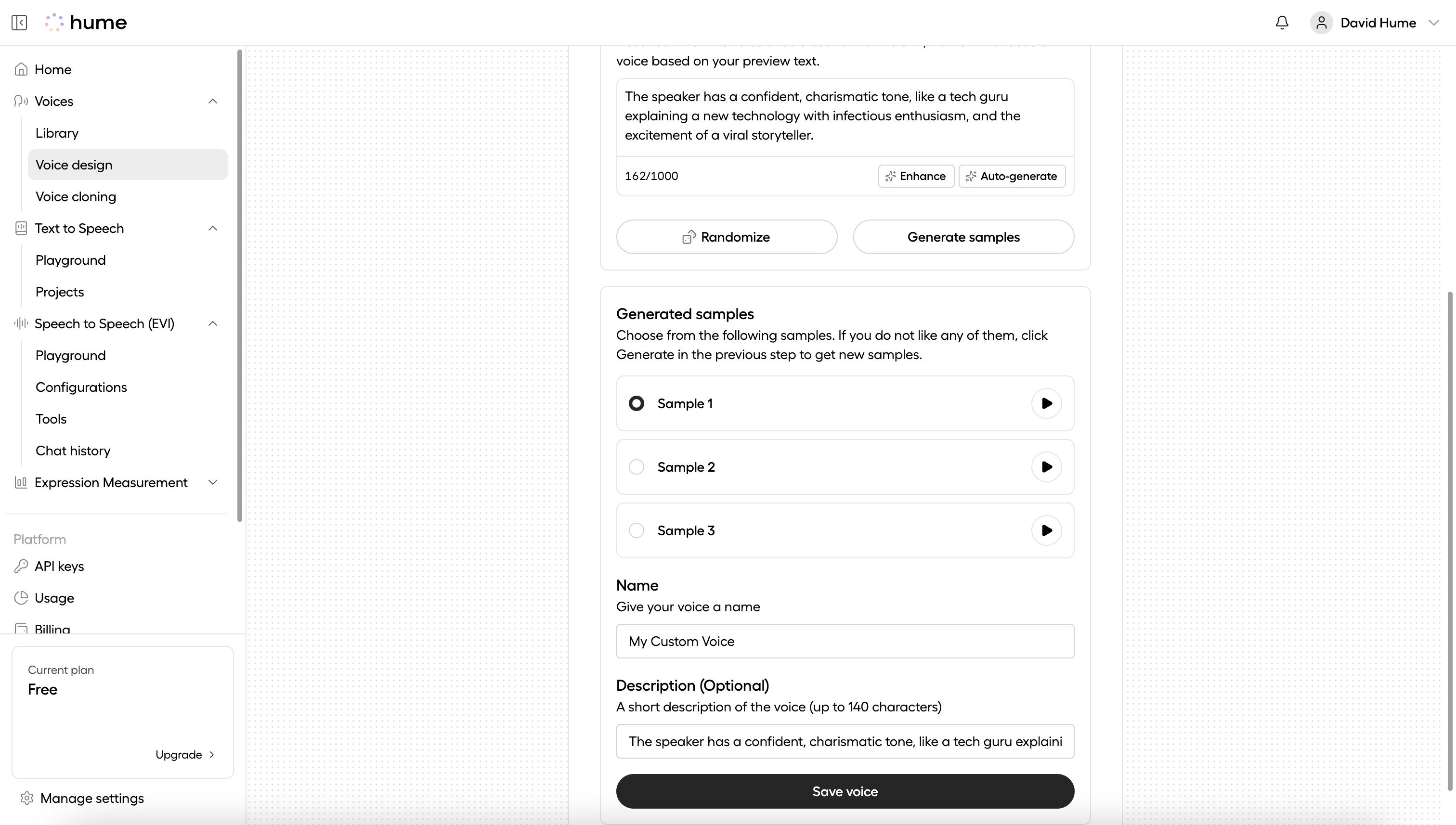Click the API keys key icon
The width and height of the screenshot is (1456, 825).
tap(20, 566)
